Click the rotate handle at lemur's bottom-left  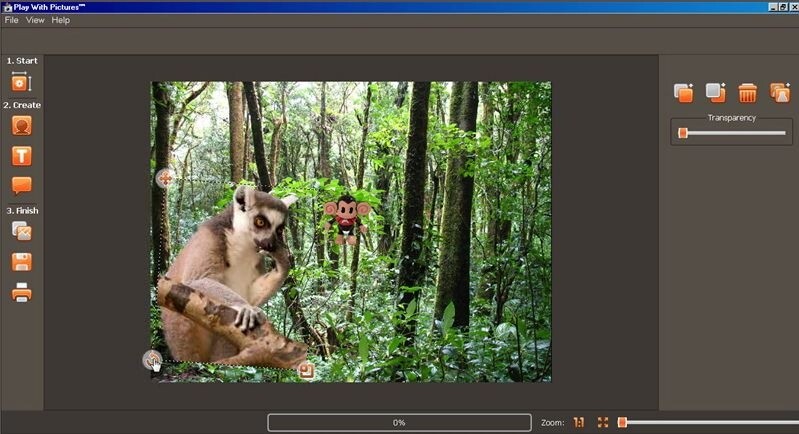click(152, 360)
